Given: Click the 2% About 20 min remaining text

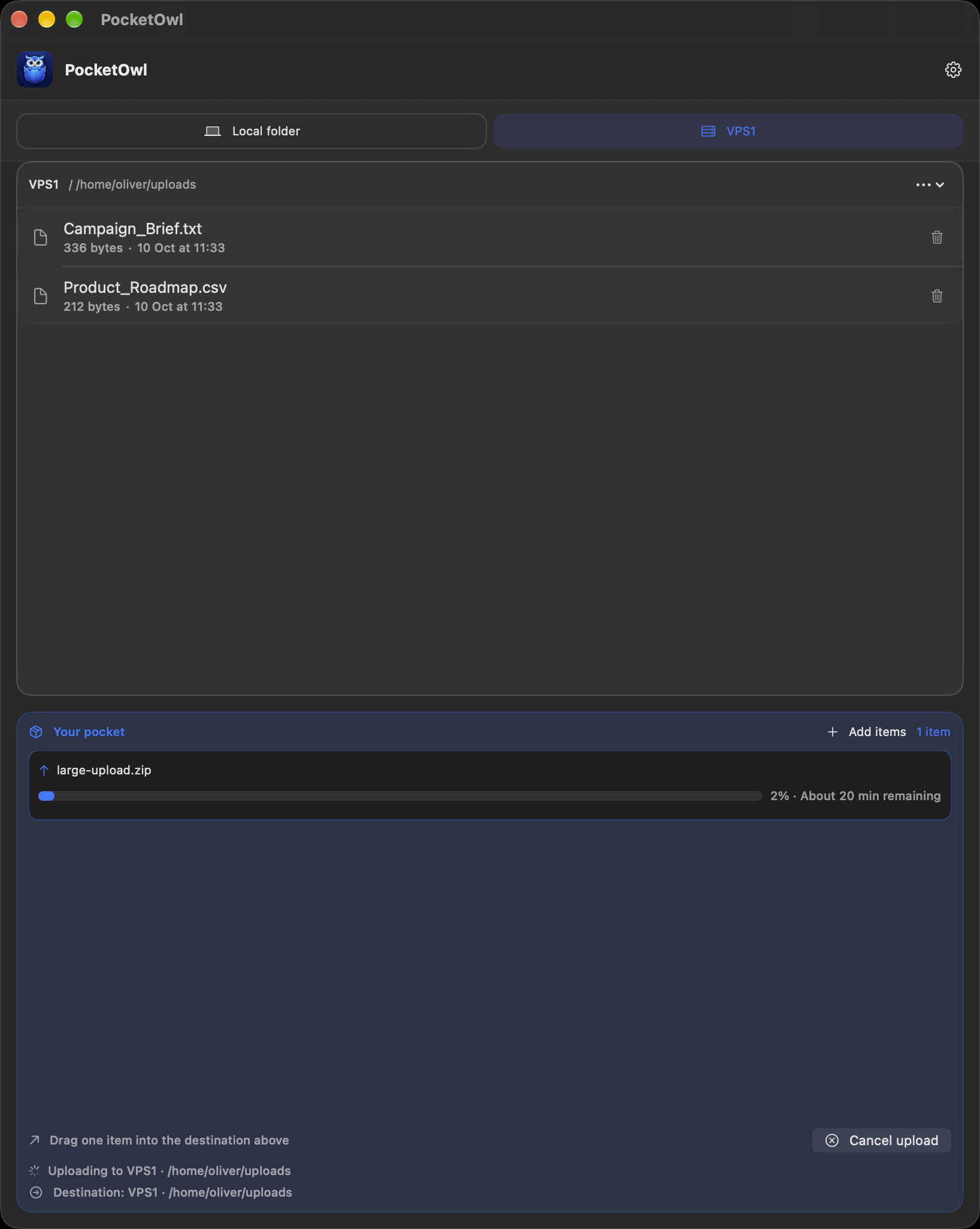Looking at the screenshot, I should (855, 796).
